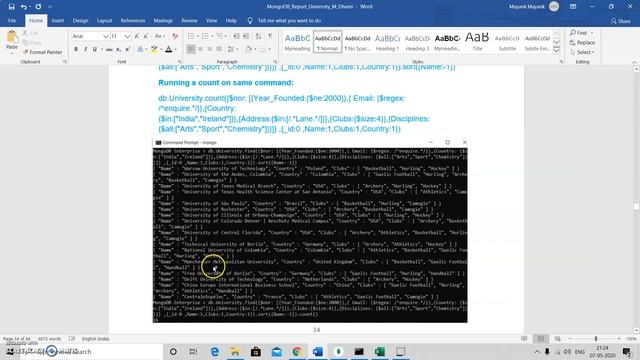Toggle Underline formatting
This screenshot has height=360, width=640.
95,49
